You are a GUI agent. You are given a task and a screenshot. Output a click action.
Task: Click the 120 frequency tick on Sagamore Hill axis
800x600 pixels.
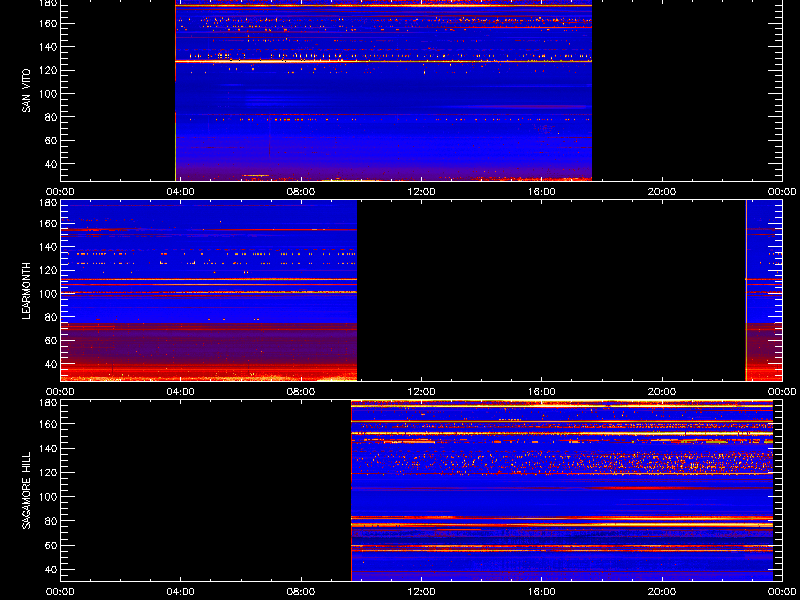(x=48, y=472)
